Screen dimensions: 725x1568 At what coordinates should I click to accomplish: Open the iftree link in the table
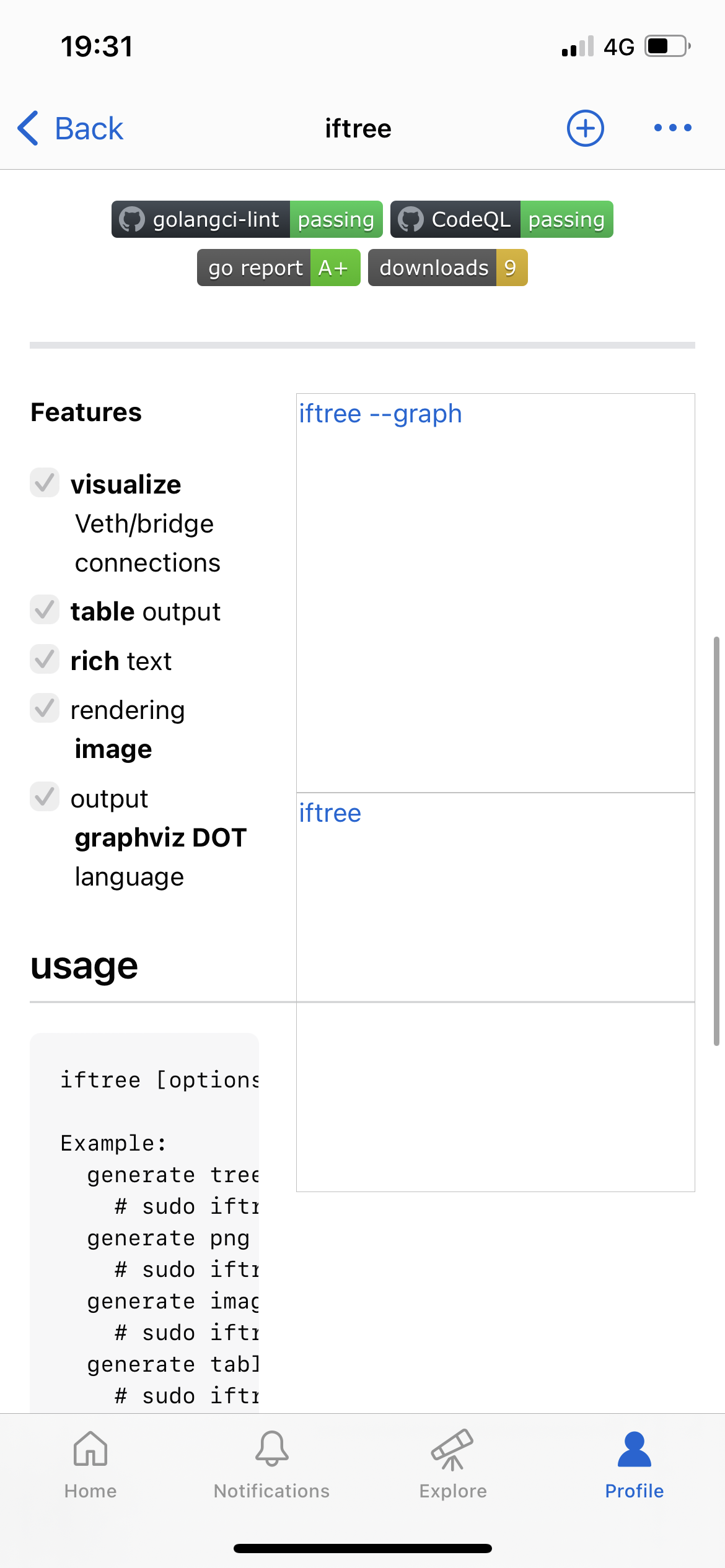click(330, 812)
